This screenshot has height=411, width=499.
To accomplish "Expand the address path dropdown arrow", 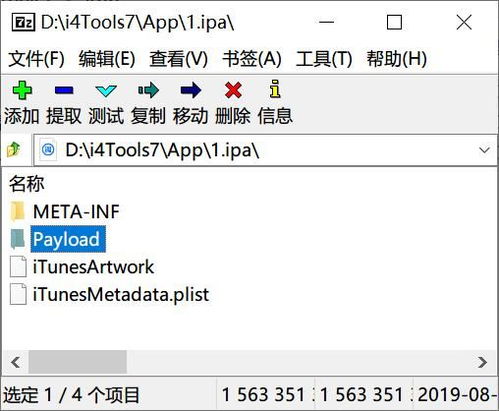I will click(484, 150).
